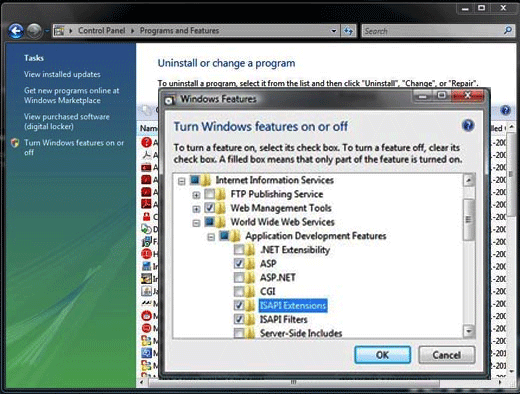Expand FTP Publishing Service node
Screen dimensions: 520x394
pos(196,195)
